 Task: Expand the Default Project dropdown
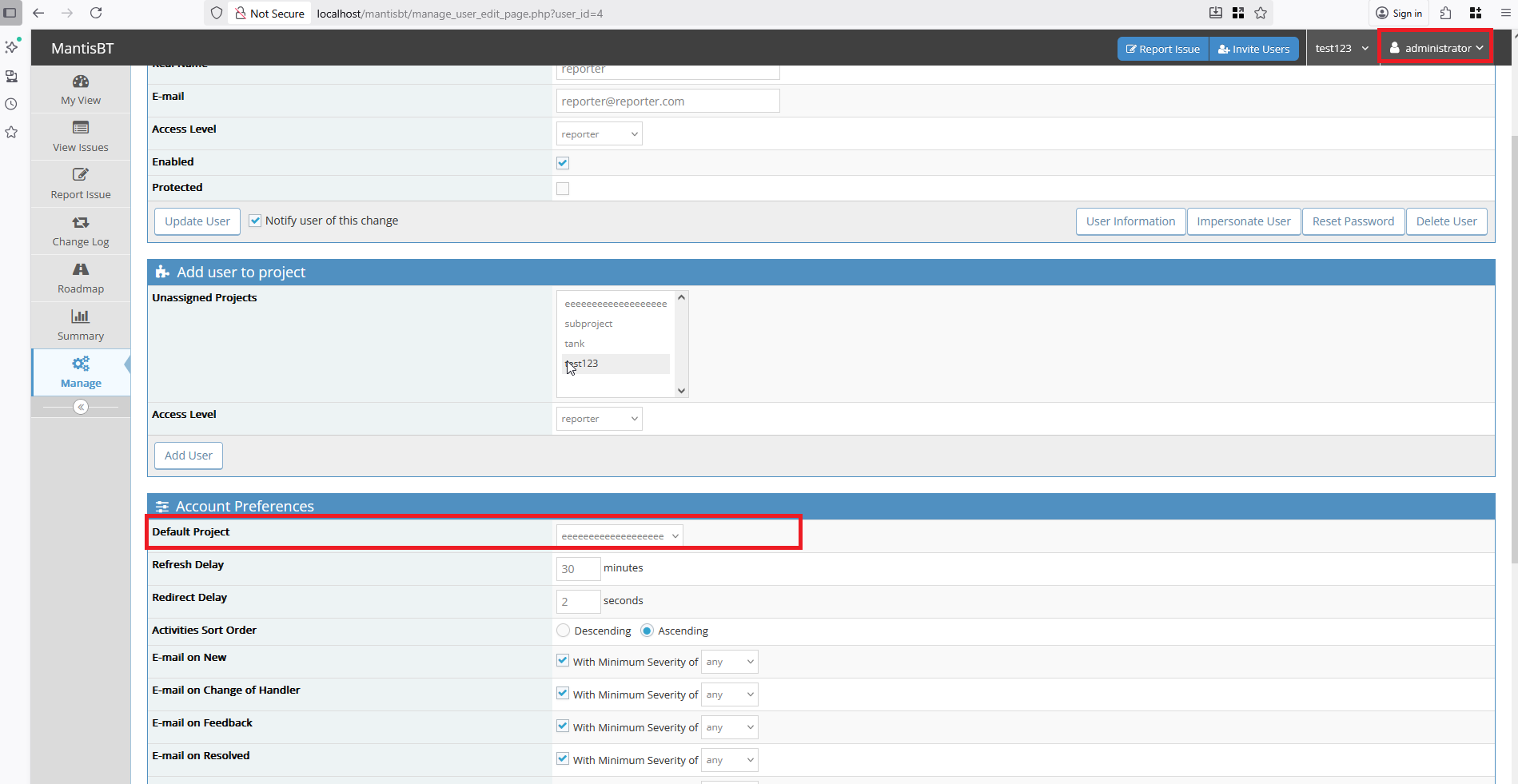pos(620,536)
